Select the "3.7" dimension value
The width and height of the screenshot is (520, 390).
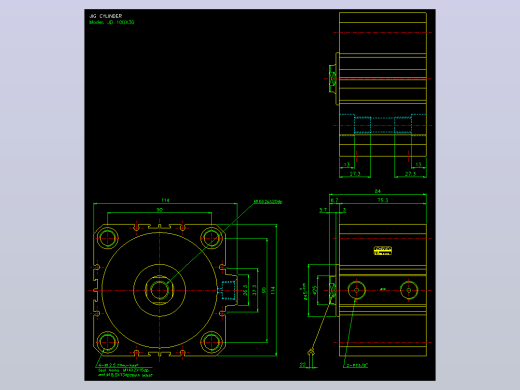point(323,210)
